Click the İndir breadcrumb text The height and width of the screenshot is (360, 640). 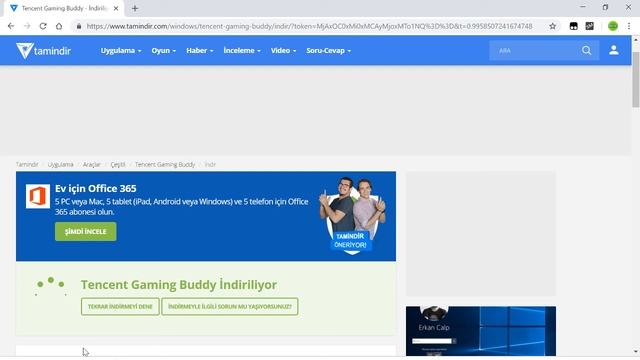pyautogui.click(x=210, y=164)
